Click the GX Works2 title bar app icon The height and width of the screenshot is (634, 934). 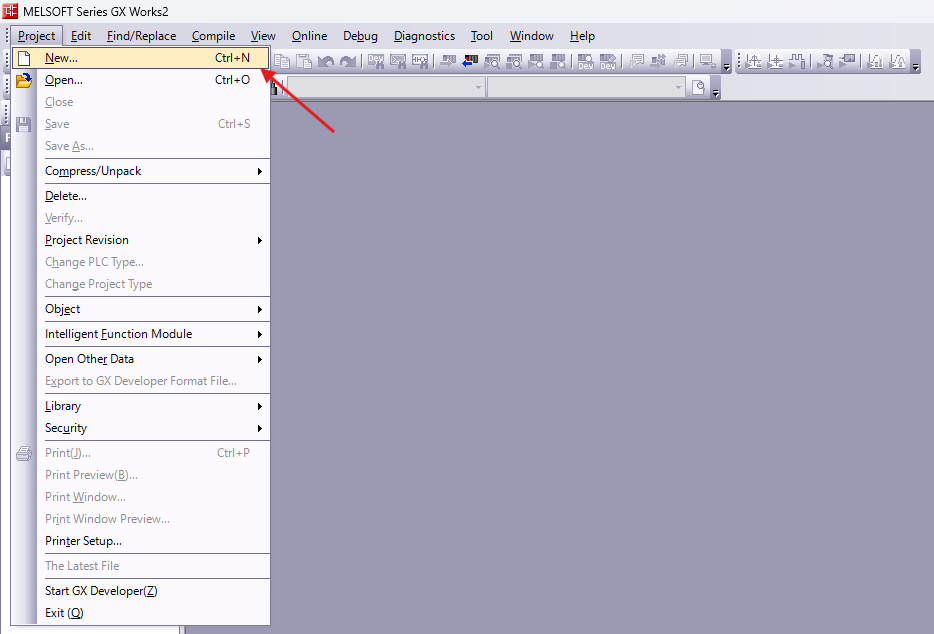tap(11, 10)
